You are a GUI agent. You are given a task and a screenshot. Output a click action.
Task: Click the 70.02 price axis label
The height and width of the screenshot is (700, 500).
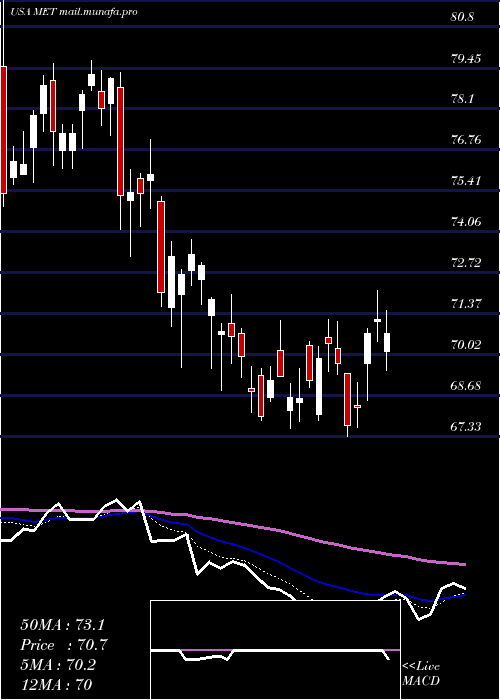point(466,344)
